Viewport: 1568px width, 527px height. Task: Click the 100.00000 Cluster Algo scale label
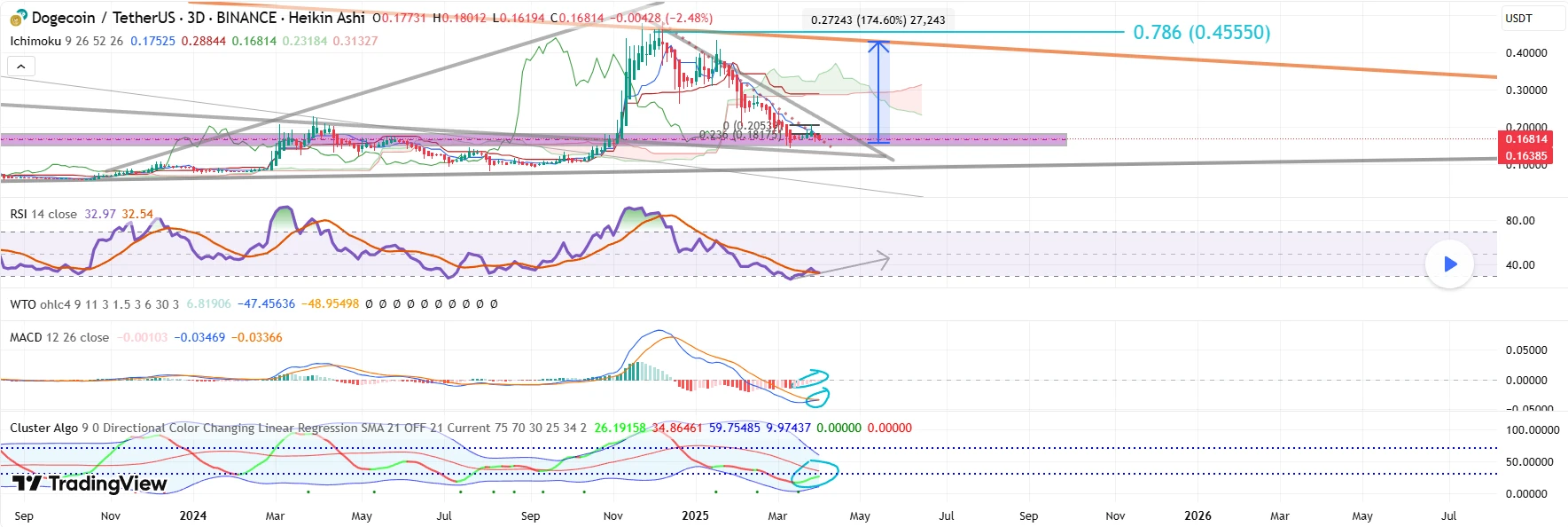click(x=1533, y=430)
